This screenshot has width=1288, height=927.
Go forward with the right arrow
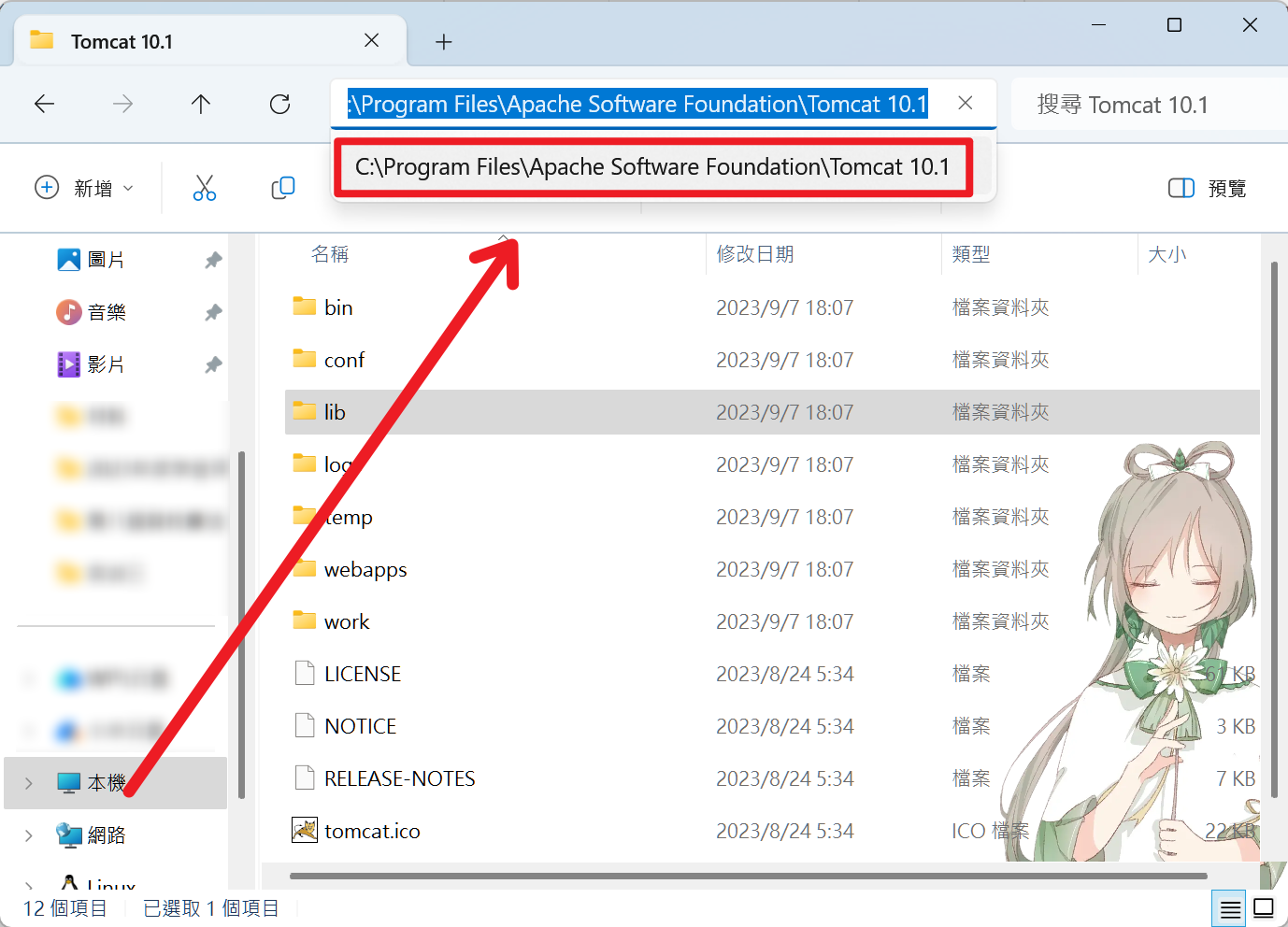[x=122, y=104]
